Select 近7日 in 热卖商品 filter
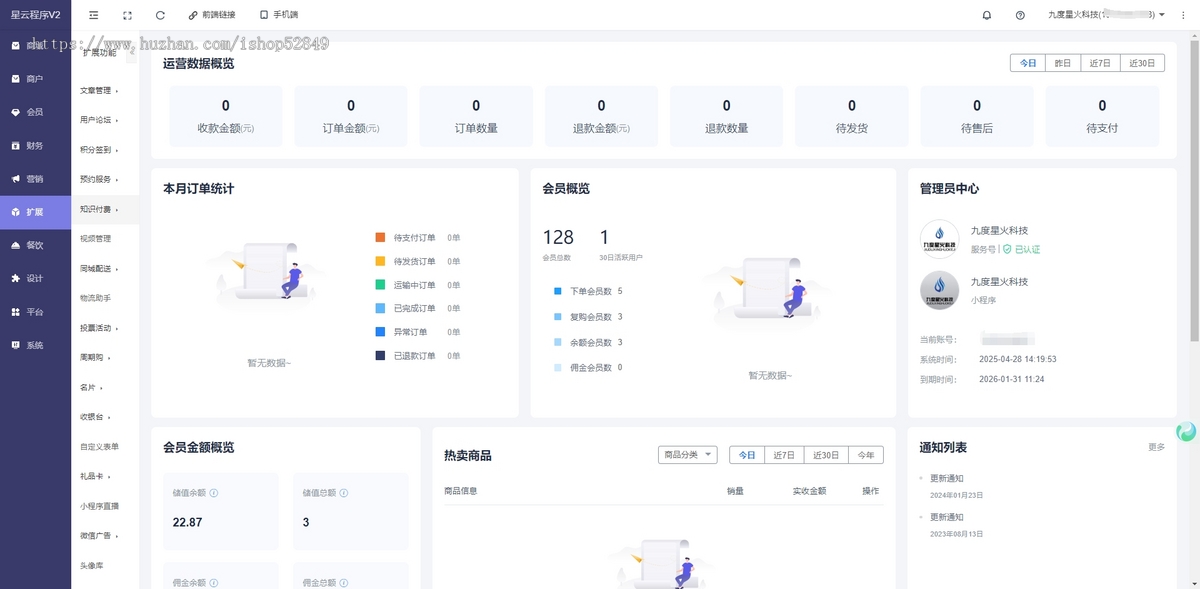The width and height of the screenshot is (1200, 589). (x=784, y=455)
